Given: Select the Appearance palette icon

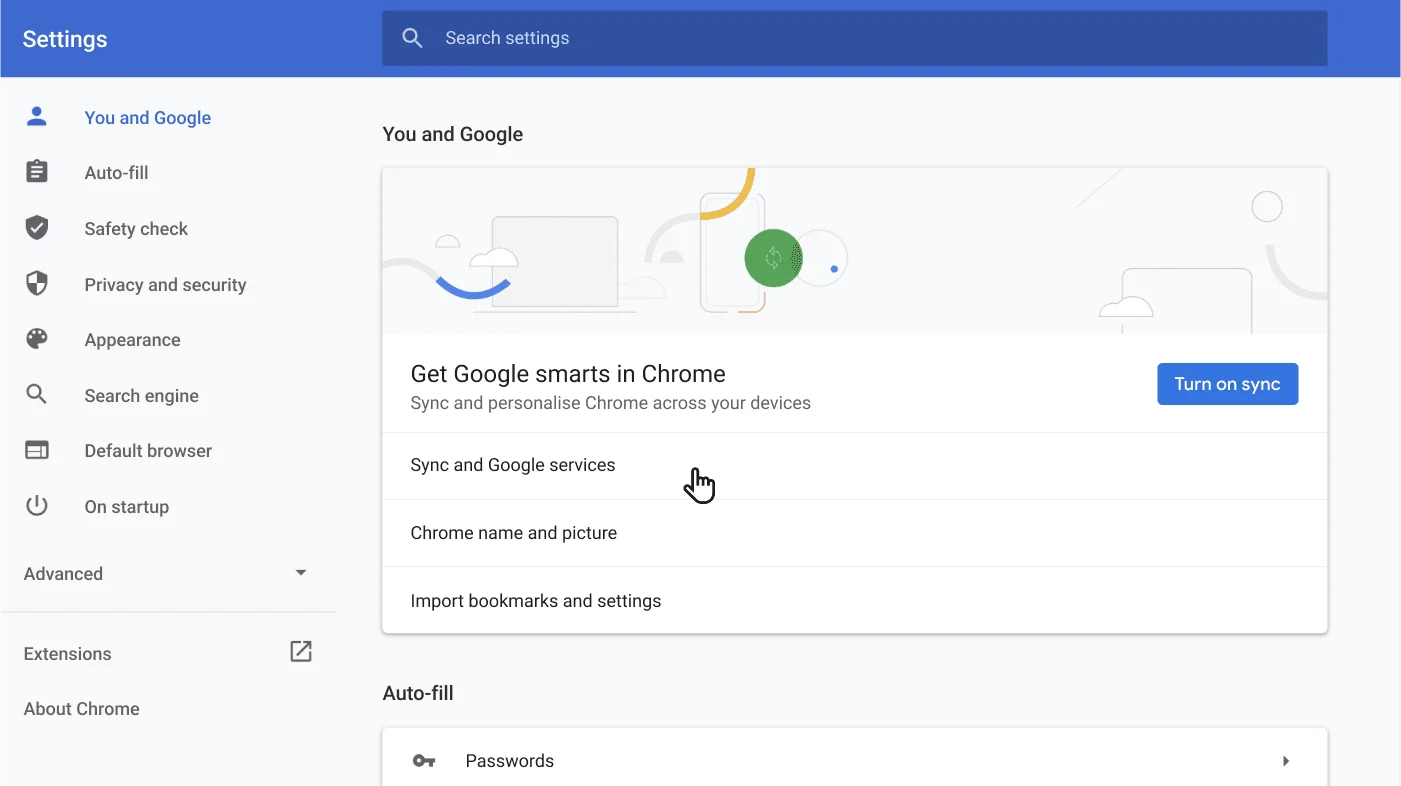Looking at the screenshot, I should click(x=36, y=339).
